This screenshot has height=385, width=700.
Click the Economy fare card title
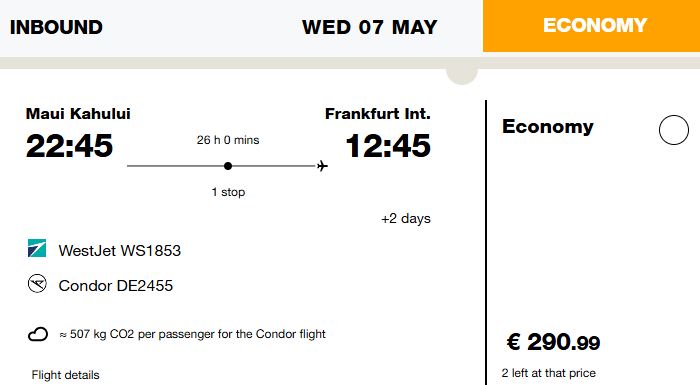tap(548, 127)
